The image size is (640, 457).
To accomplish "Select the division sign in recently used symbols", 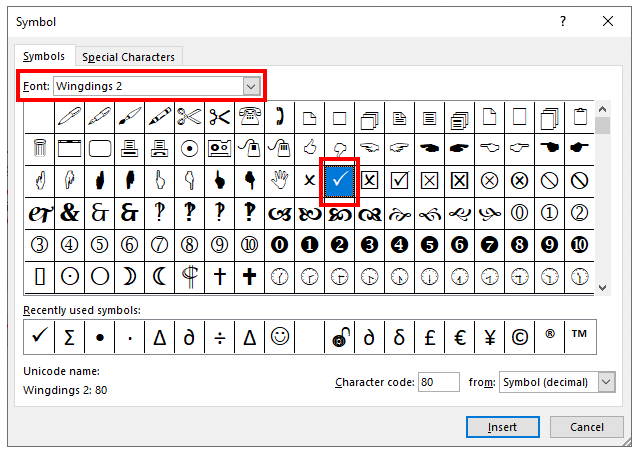I will (219, 338).
